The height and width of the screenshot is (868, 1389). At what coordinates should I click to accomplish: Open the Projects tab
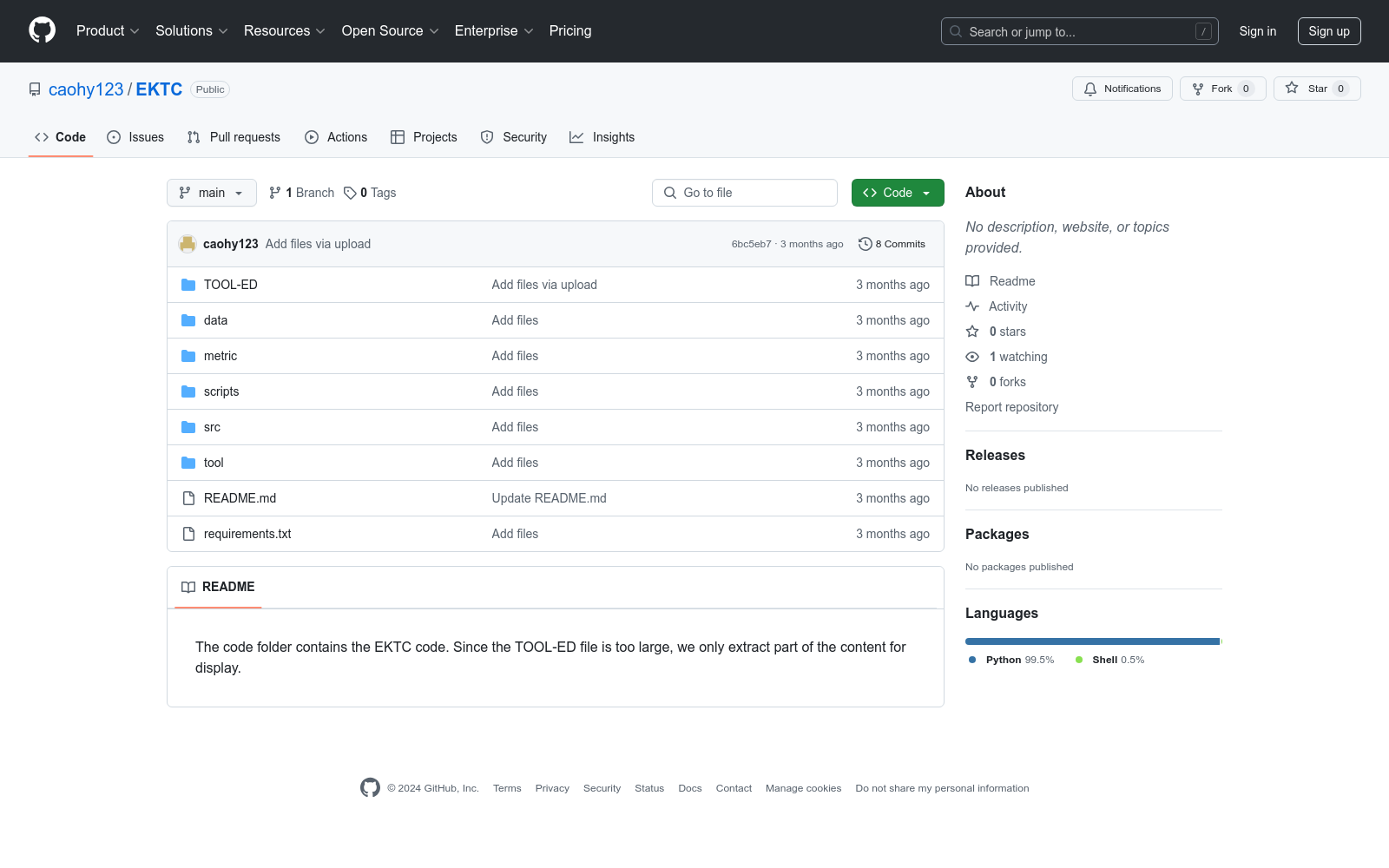[x=424, y=137]
